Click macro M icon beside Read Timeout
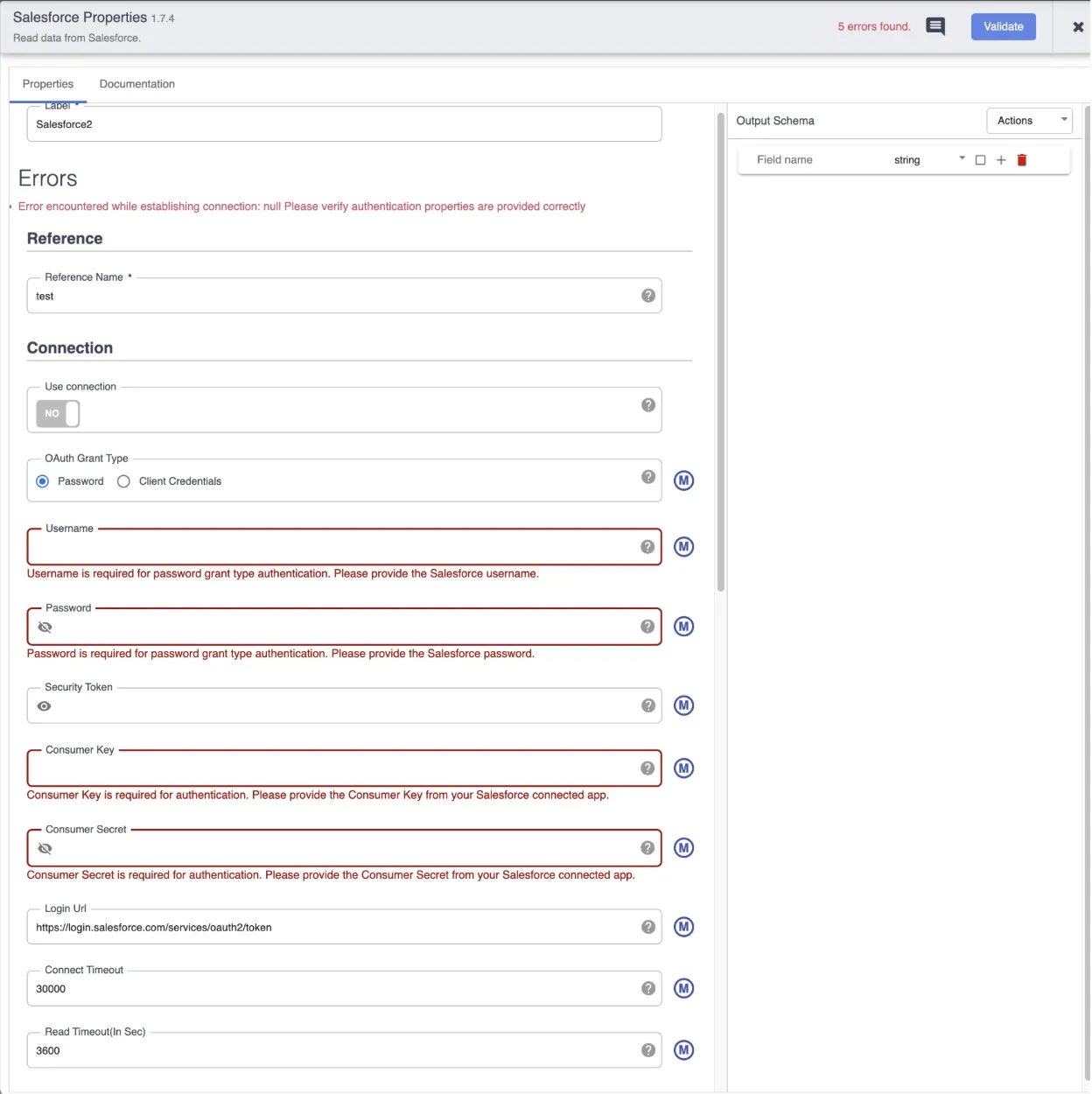This screenshot has height=1094, width=1092. click(684, 1050)
